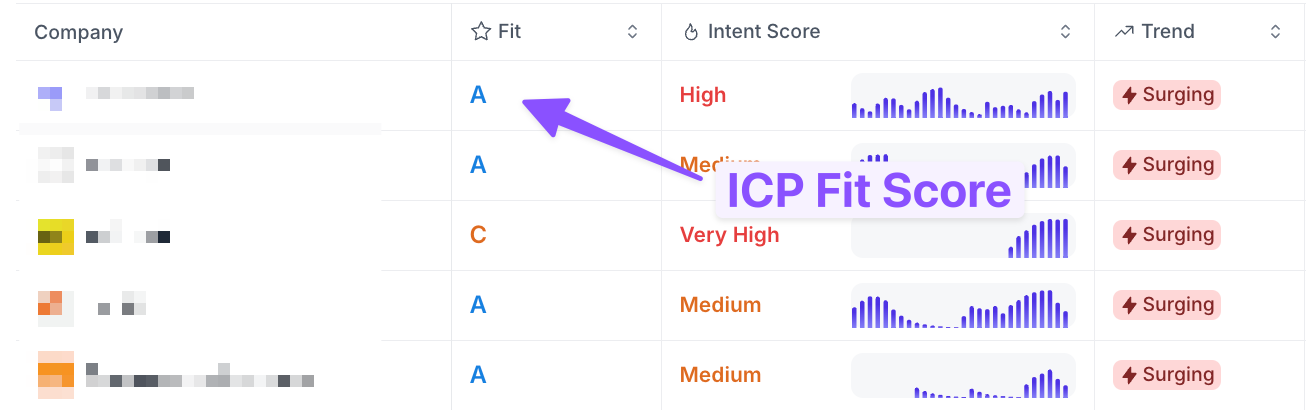This screenshot has width=1306, height=410.
Task: Open the first row's intent bar chart
Action: tap(963, 96)
